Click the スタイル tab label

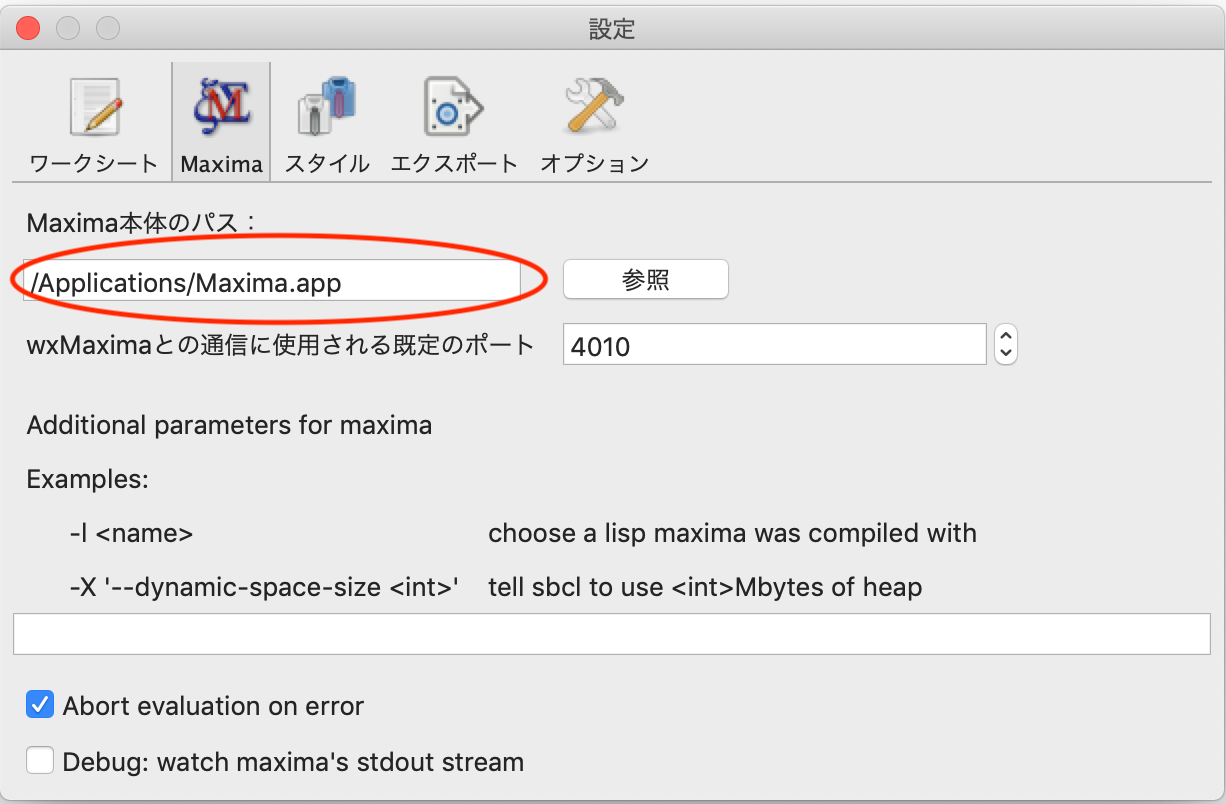tap(327, 164)
